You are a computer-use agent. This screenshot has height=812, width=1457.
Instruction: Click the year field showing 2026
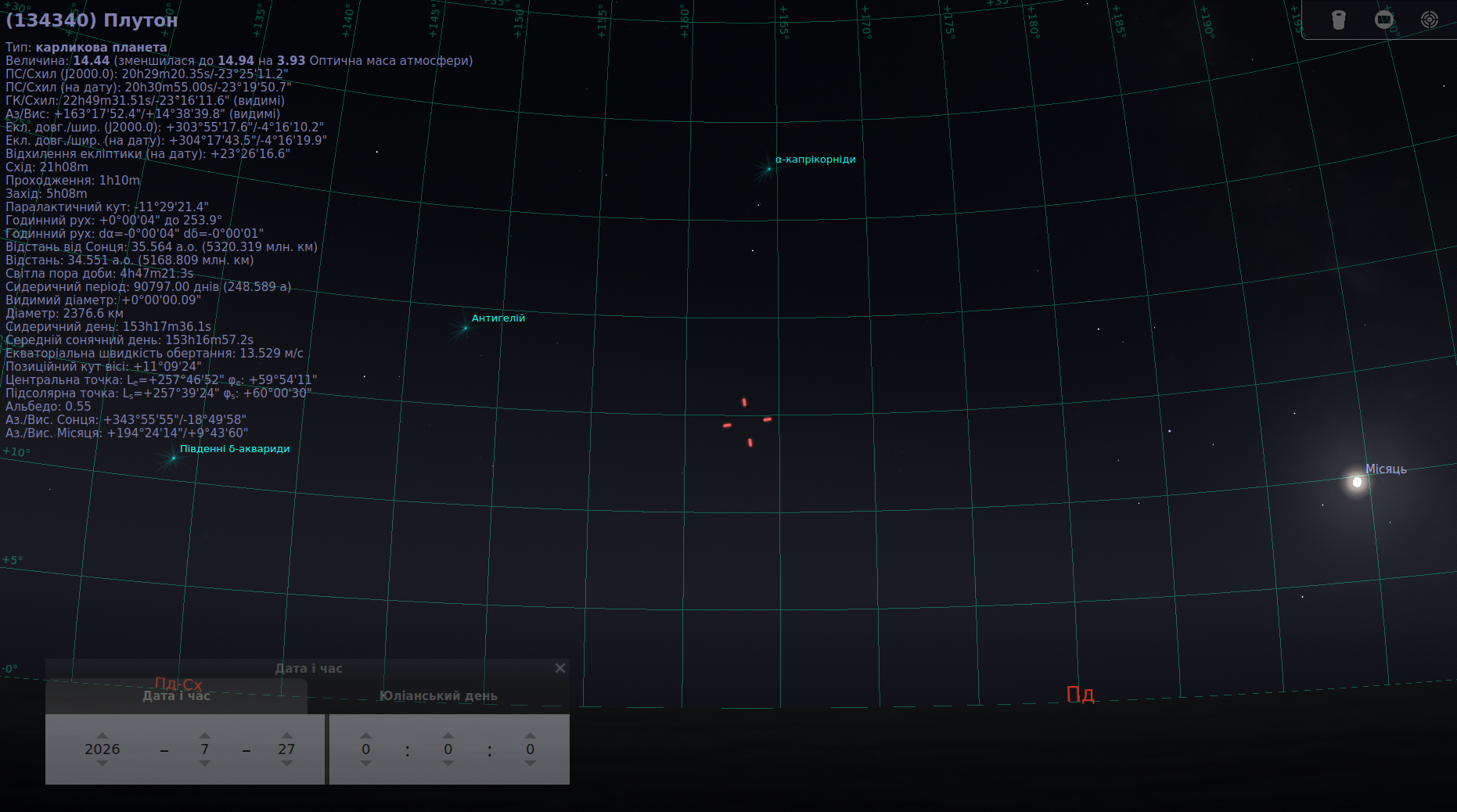click(x=103, y=749)
